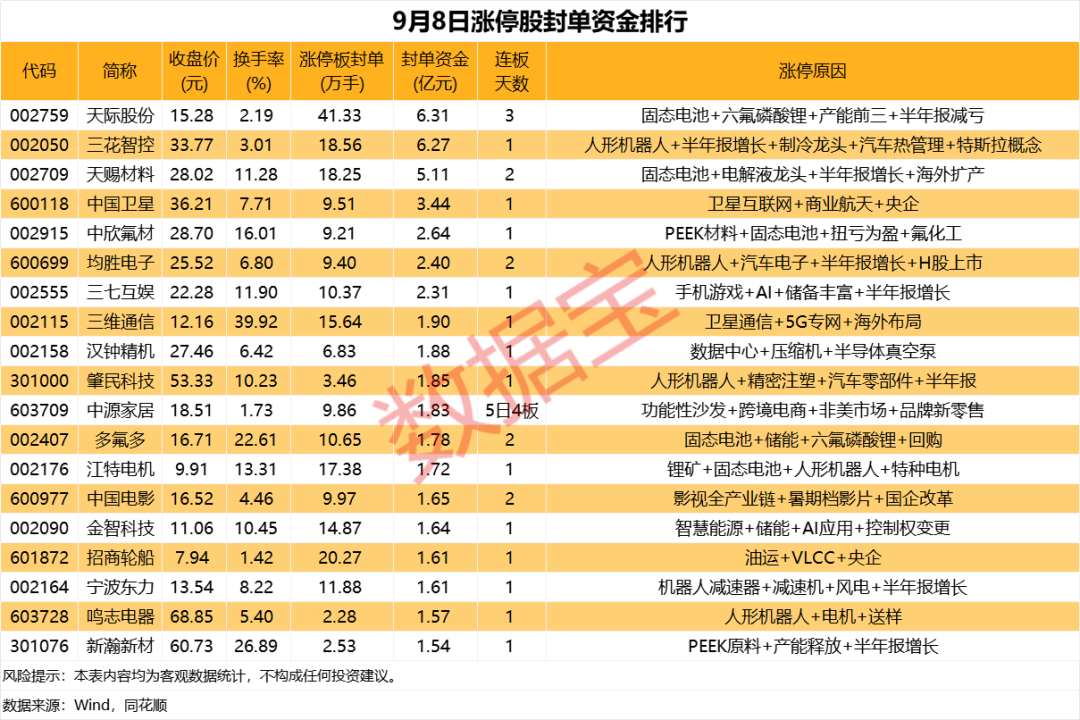The height and width of the screenshot is (720, 1080).
Task: Click the seal order value 20.27
Action: pyautogui.click(x=340, y=557)
